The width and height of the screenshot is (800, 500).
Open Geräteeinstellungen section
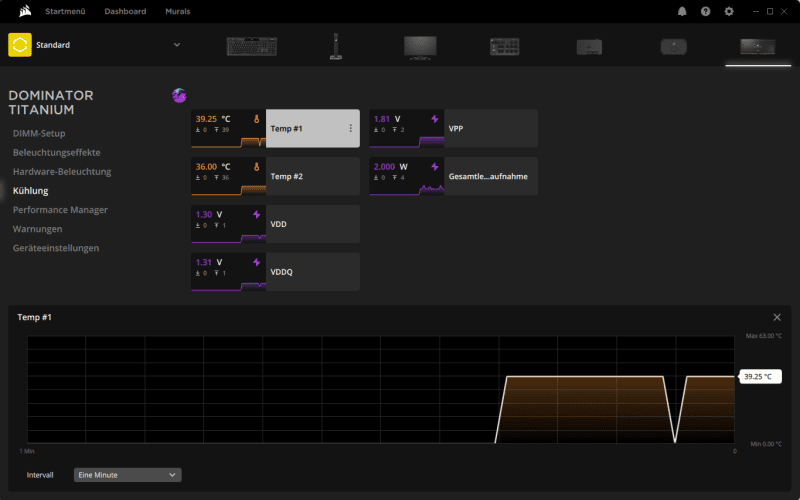56,248
